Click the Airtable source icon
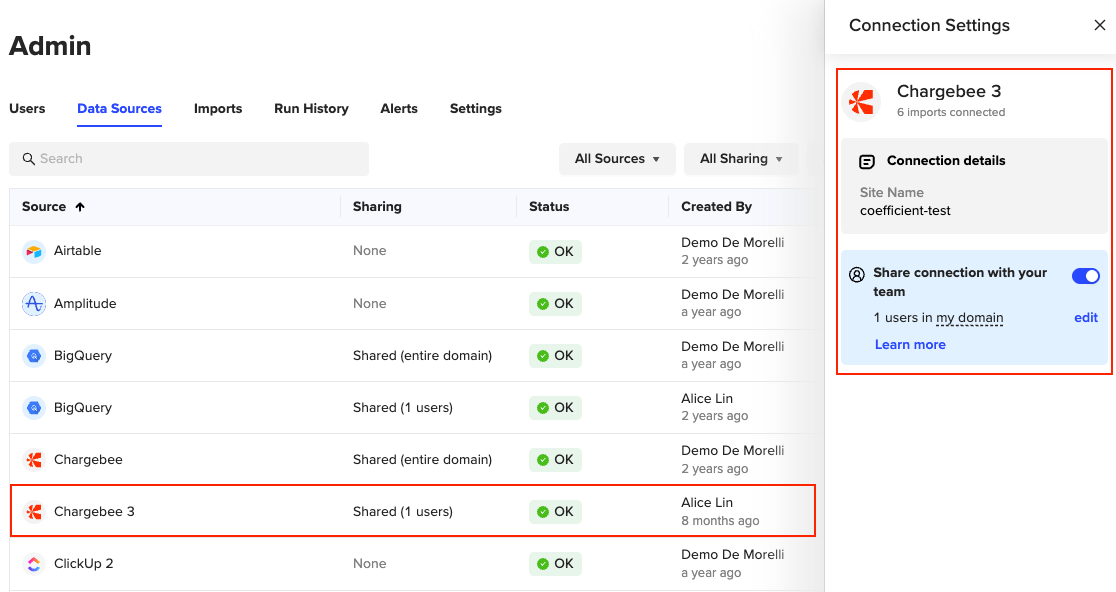Viewport: 1116px width, 592px height. pyautogui.click(x=34, y=252)
